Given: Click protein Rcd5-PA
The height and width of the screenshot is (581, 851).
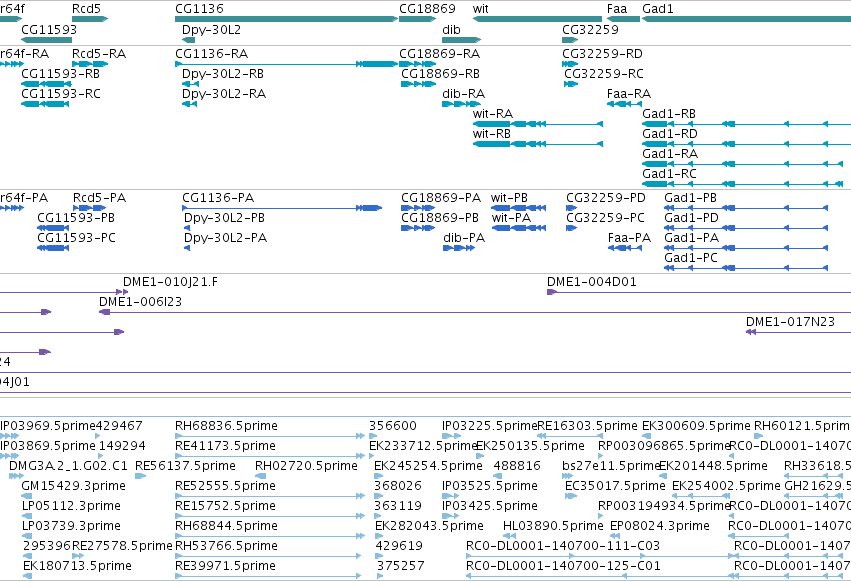Looking at the screenshot, I should pos(90,208).
